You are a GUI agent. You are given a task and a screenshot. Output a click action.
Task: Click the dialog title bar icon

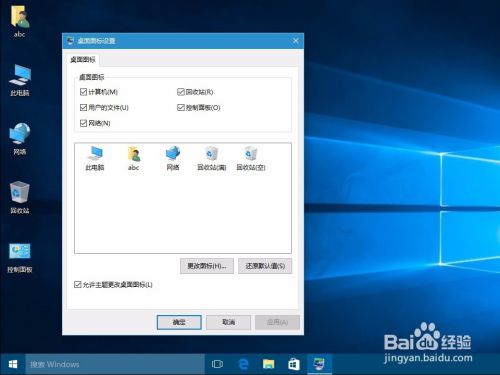(70, 41)
